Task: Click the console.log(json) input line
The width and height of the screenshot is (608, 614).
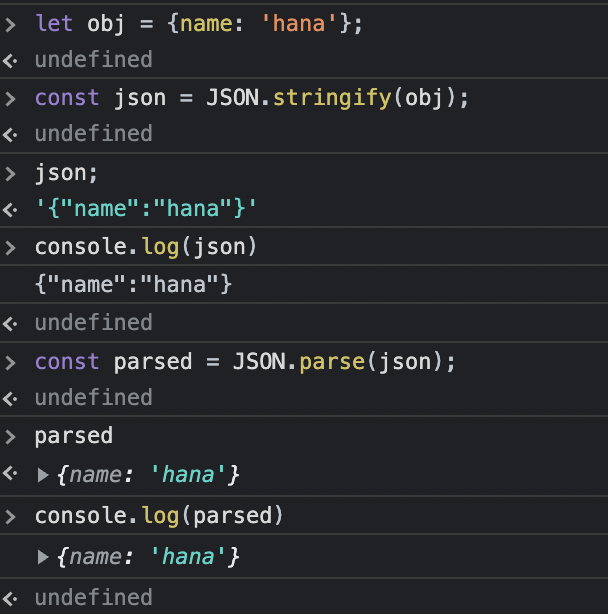Action: click(x=146, y=247)
